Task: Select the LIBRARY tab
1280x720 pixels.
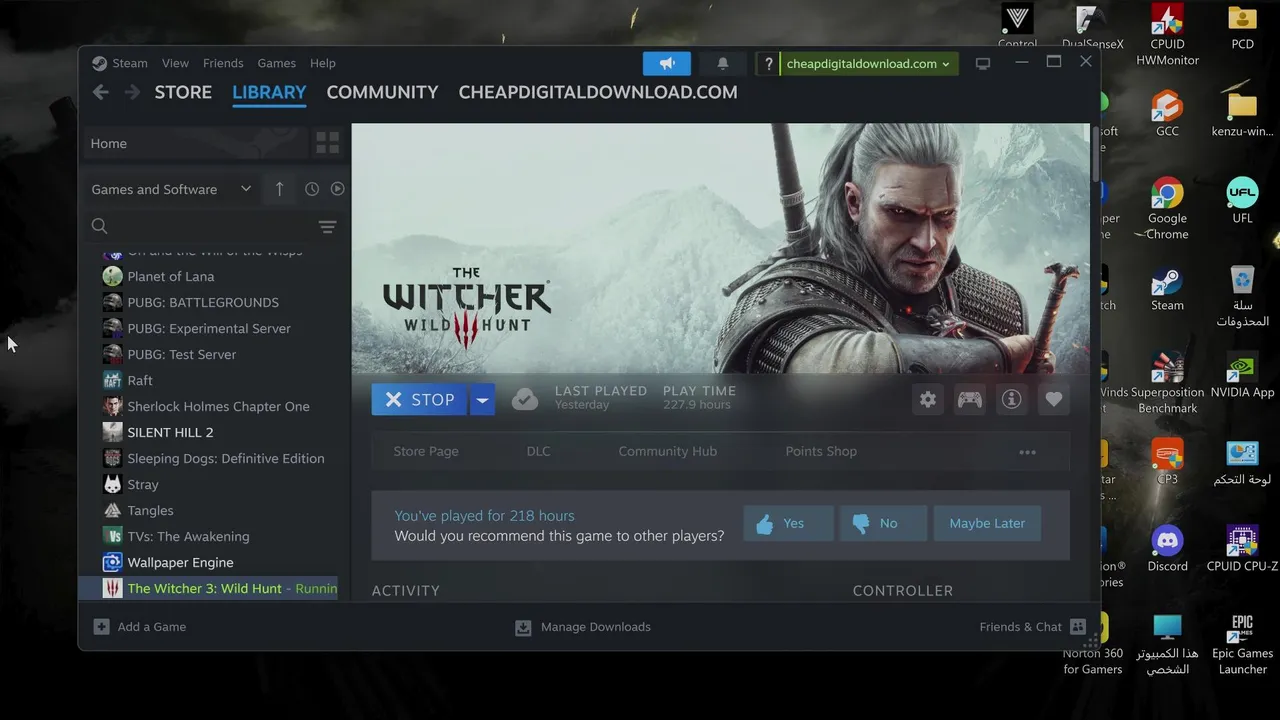Action: tap(269, 92)
